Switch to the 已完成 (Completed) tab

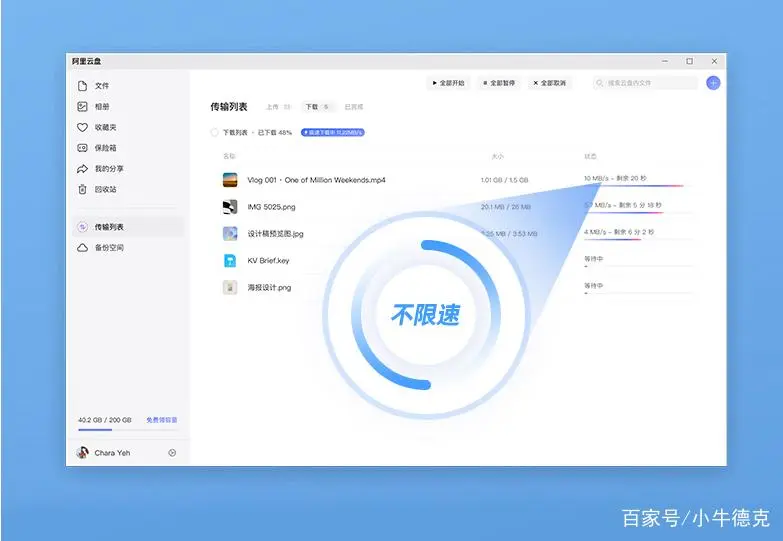click(354, 107)
